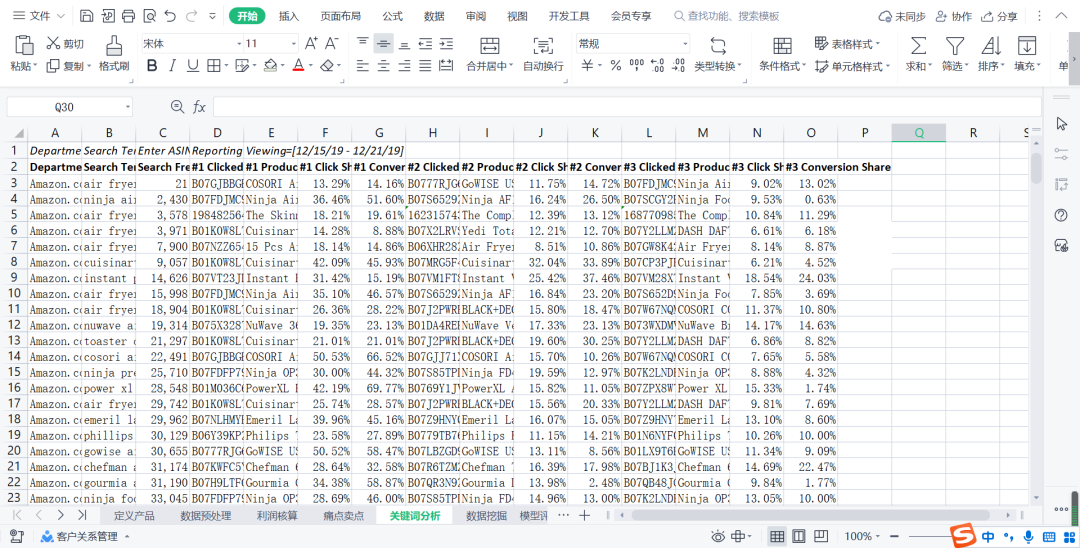
Task: Switch to the 公式 Formulas tab
Action: (x=393, y=16)
